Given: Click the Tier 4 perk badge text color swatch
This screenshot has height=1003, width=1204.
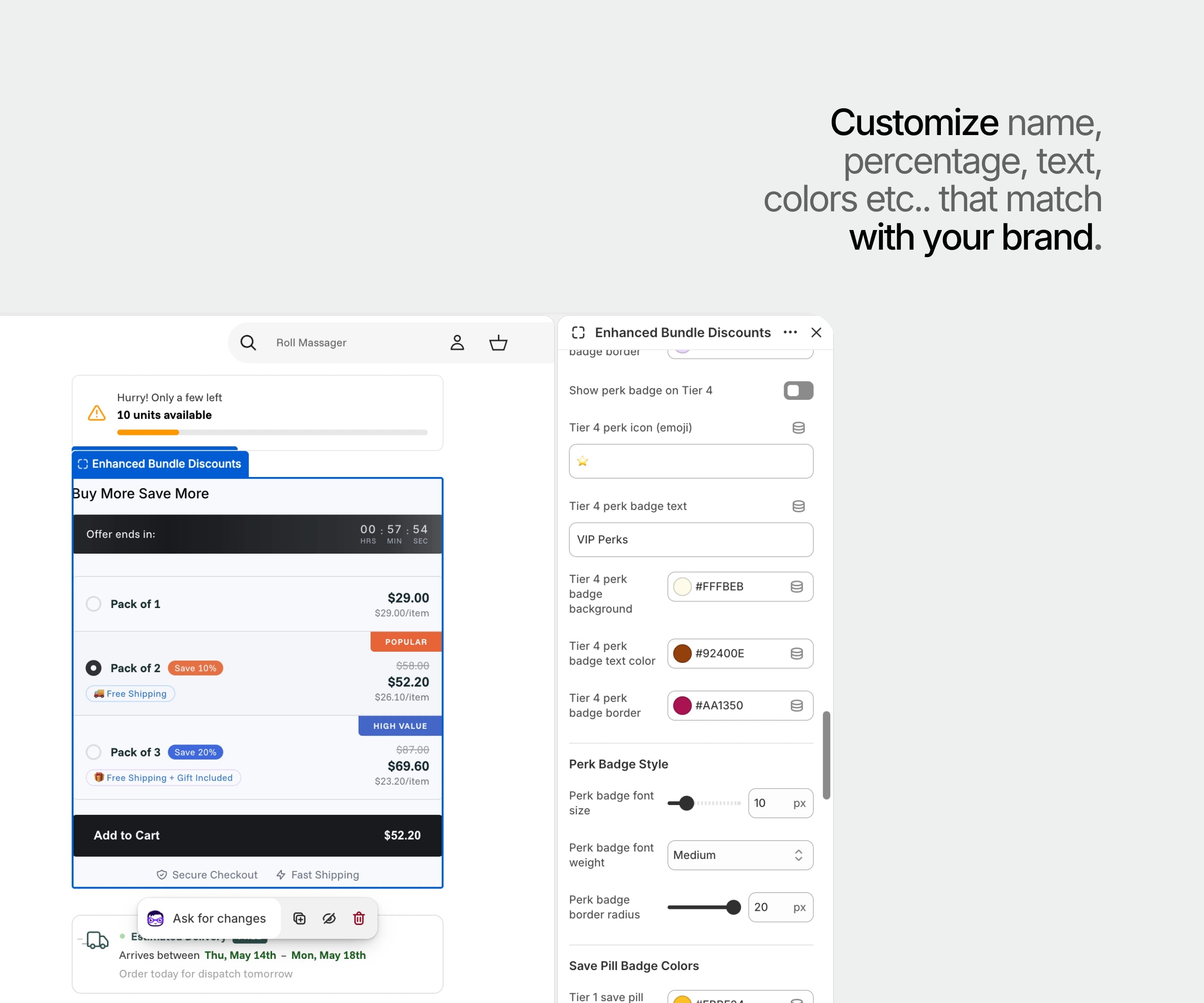Looking at the screenshot, I should 682,654.
